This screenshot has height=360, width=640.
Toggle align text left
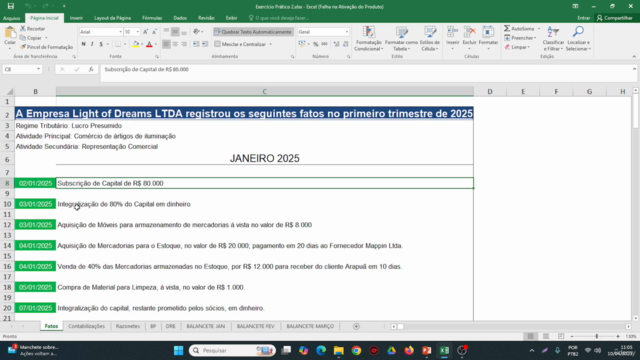click(x=166, y=44)
